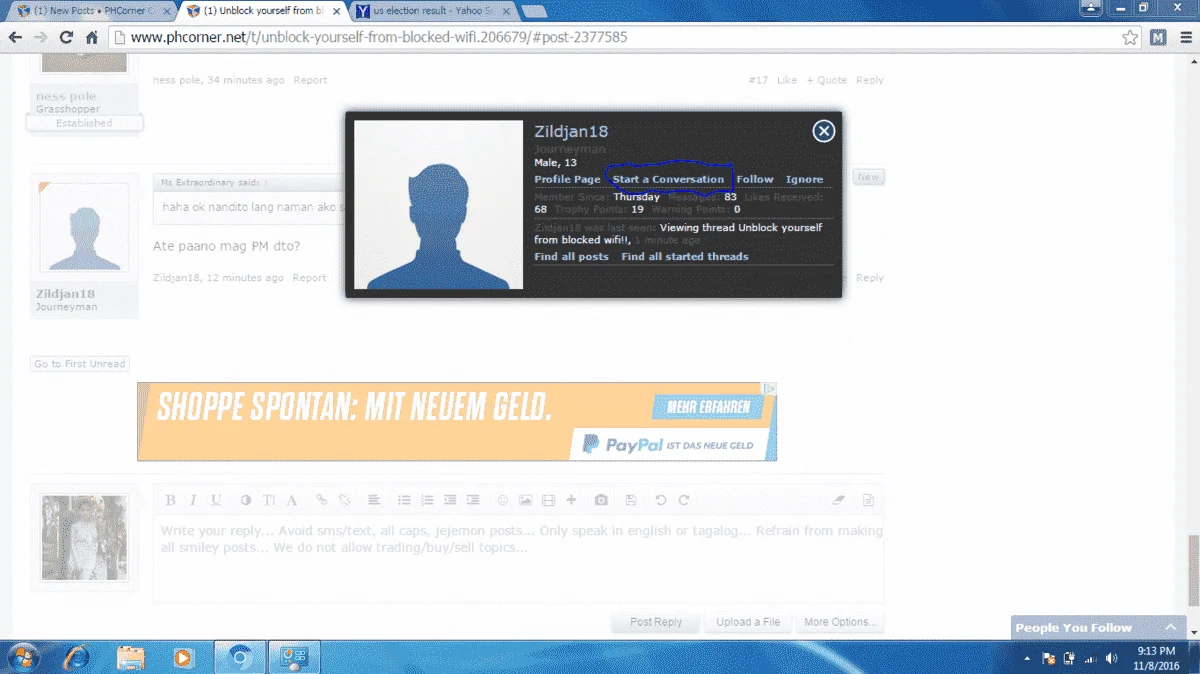Insert ordered numbered list
Viewport: 1200px width, 674px height.
pyautogui.click(x=427, y=500)
